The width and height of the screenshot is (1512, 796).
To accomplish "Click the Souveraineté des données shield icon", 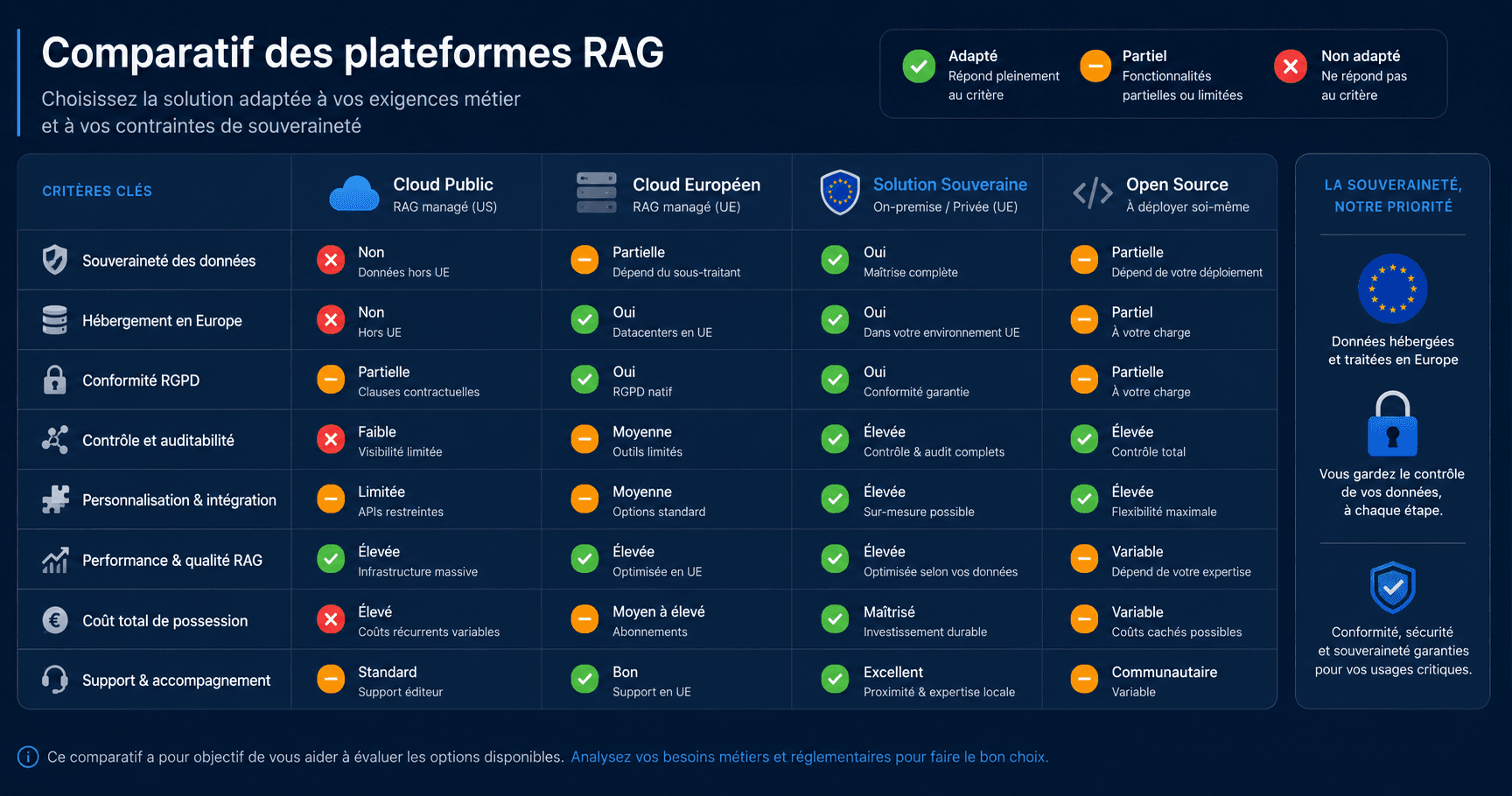I will [x=55, y=260].
